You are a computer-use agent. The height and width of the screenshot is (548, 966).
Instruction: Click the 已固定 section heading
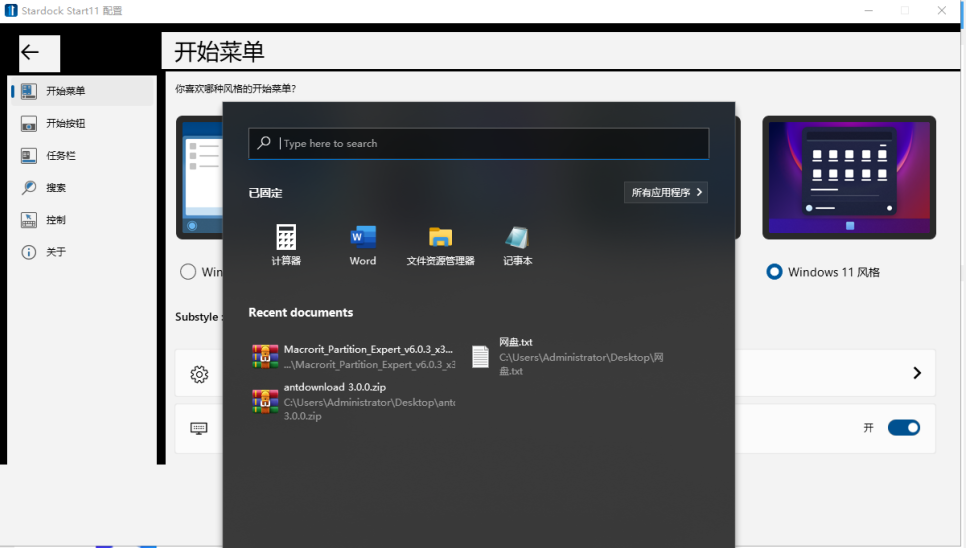[266, 193]
